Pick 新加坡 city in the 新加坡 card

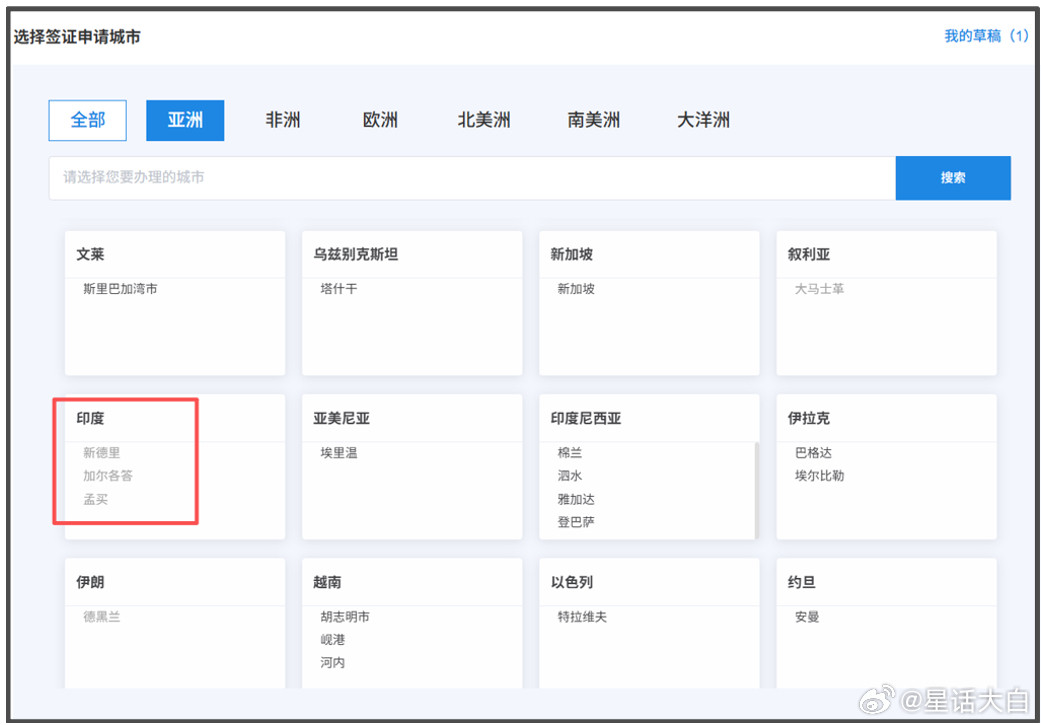[x=576, y=289]
